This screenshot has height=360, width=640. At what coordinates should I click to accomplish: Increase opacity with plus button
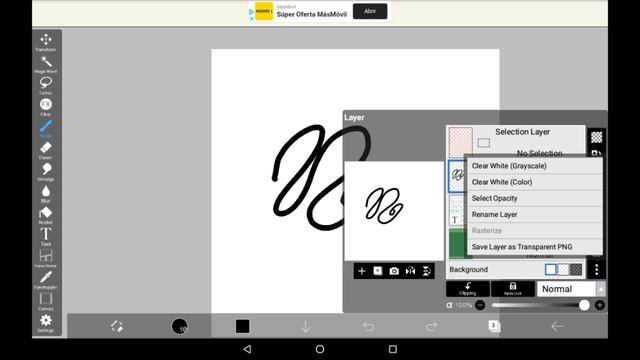pos(600,305)
